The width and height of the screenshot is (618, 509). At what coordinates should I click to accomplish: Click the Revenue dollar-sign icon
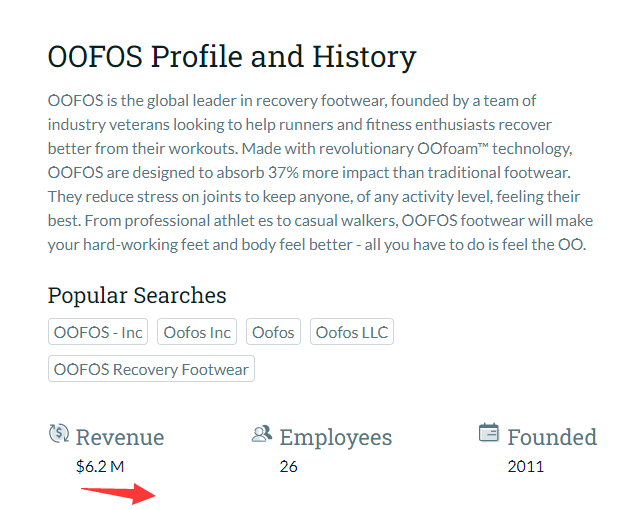click(x=59, y=434)
